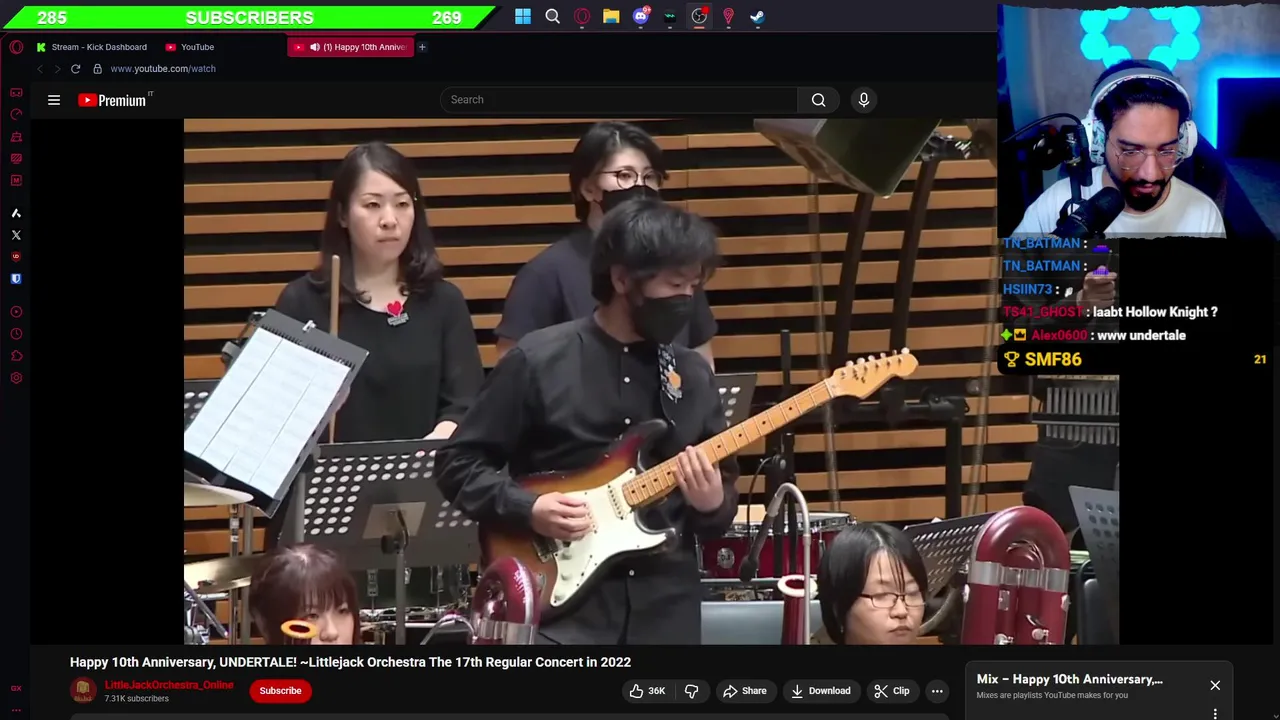Viewport: 1280px width, 720px height.
Task: Open Settings gear in Opera sidebar
Action: 16,378
